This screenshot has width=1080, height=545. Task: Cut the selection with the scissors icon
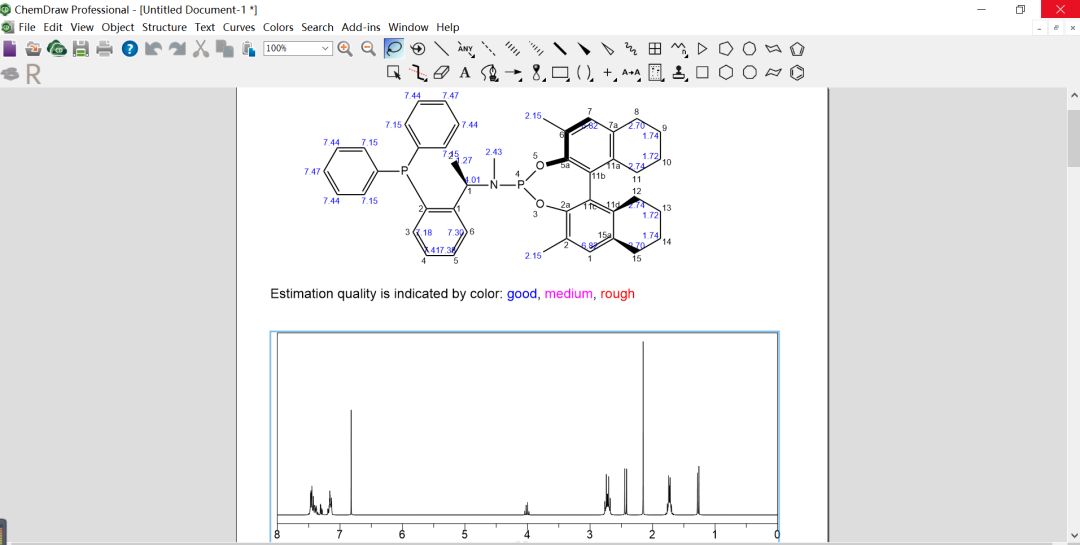coord(200,48)
